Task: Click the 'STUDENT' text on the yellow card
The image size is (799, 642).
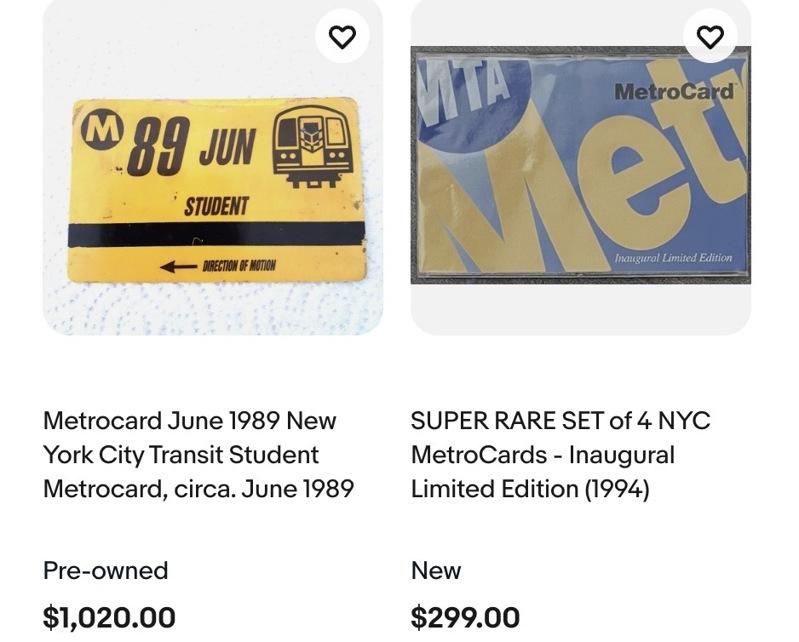Action: [x=216, y=206]
